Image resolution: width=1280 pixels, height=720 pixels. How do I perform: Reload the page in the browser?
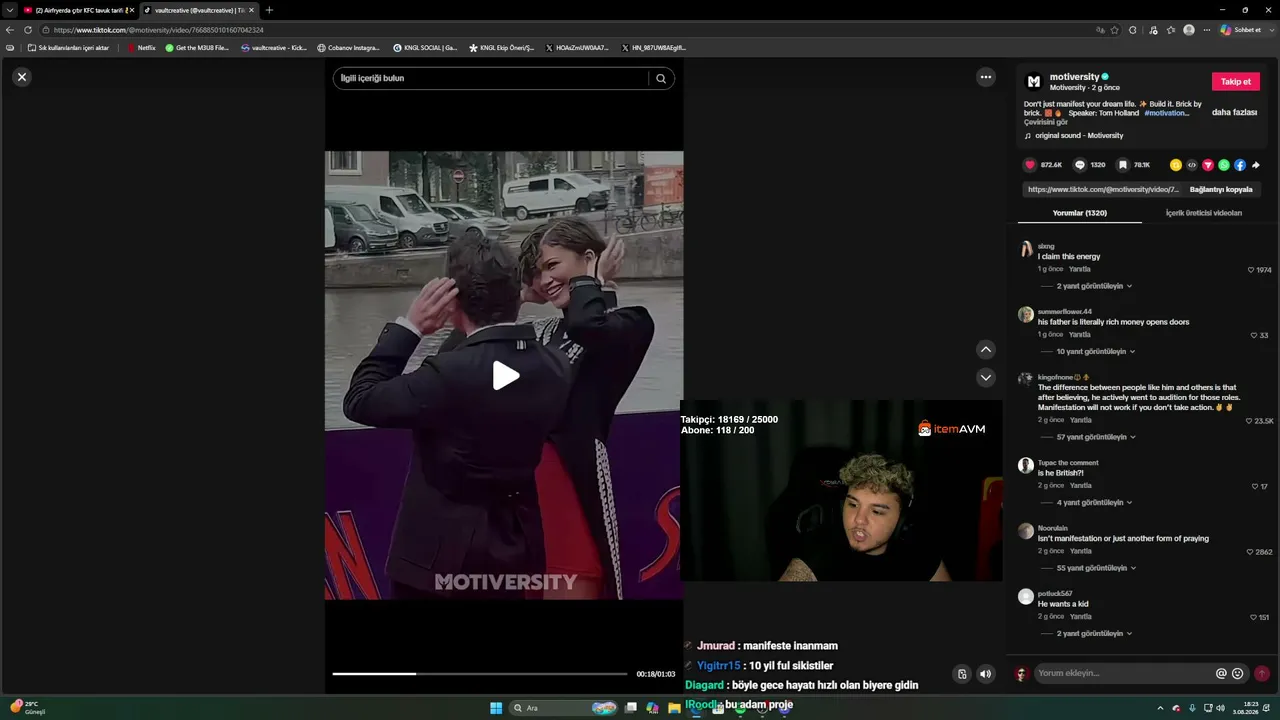(x=28, y=30)
